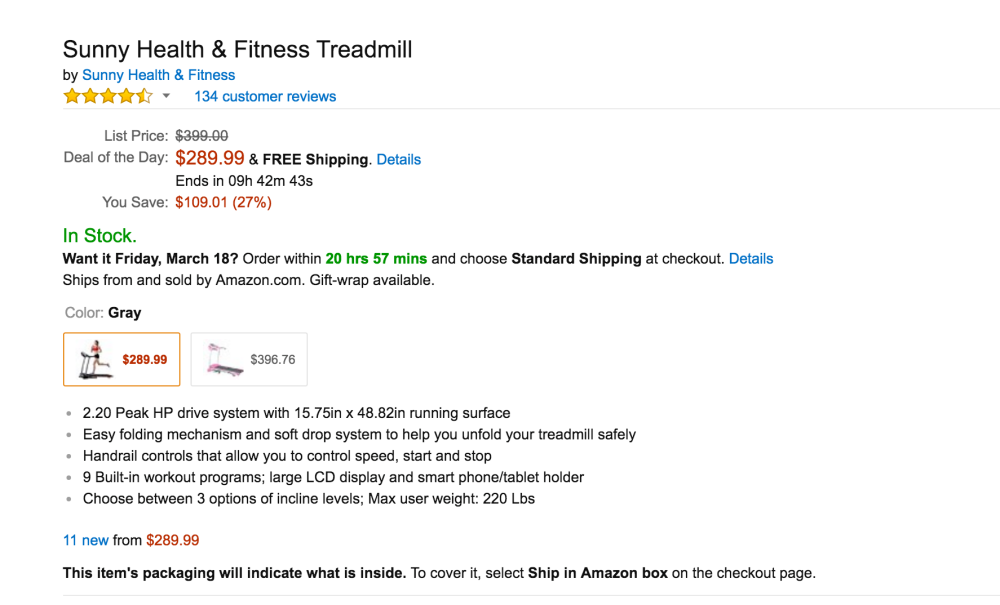Expand the rating breakdown dropdown arrow
This screenshot has width=1000, height=605.
point(167,97)
